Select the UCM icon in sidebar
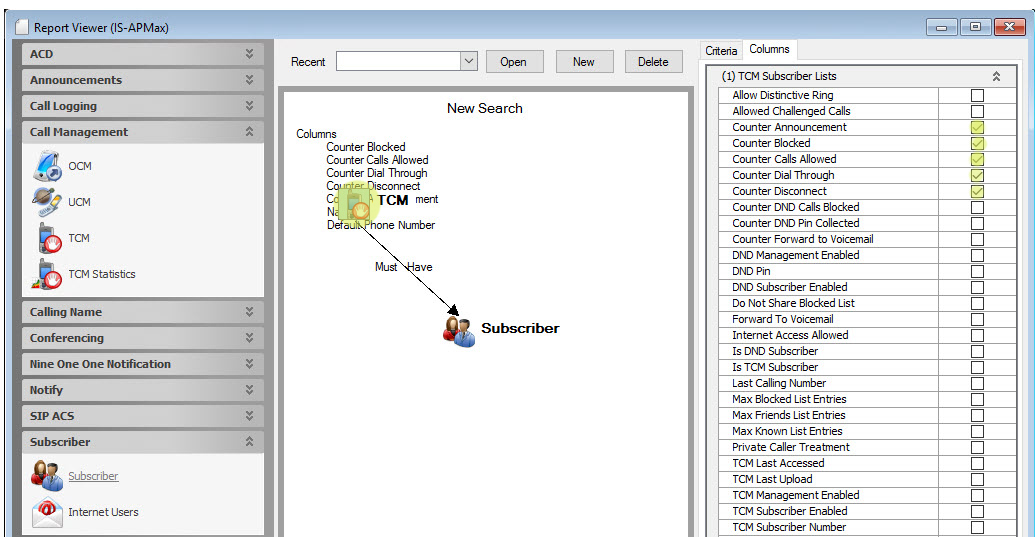1035x537 pixels. [47, 202]
